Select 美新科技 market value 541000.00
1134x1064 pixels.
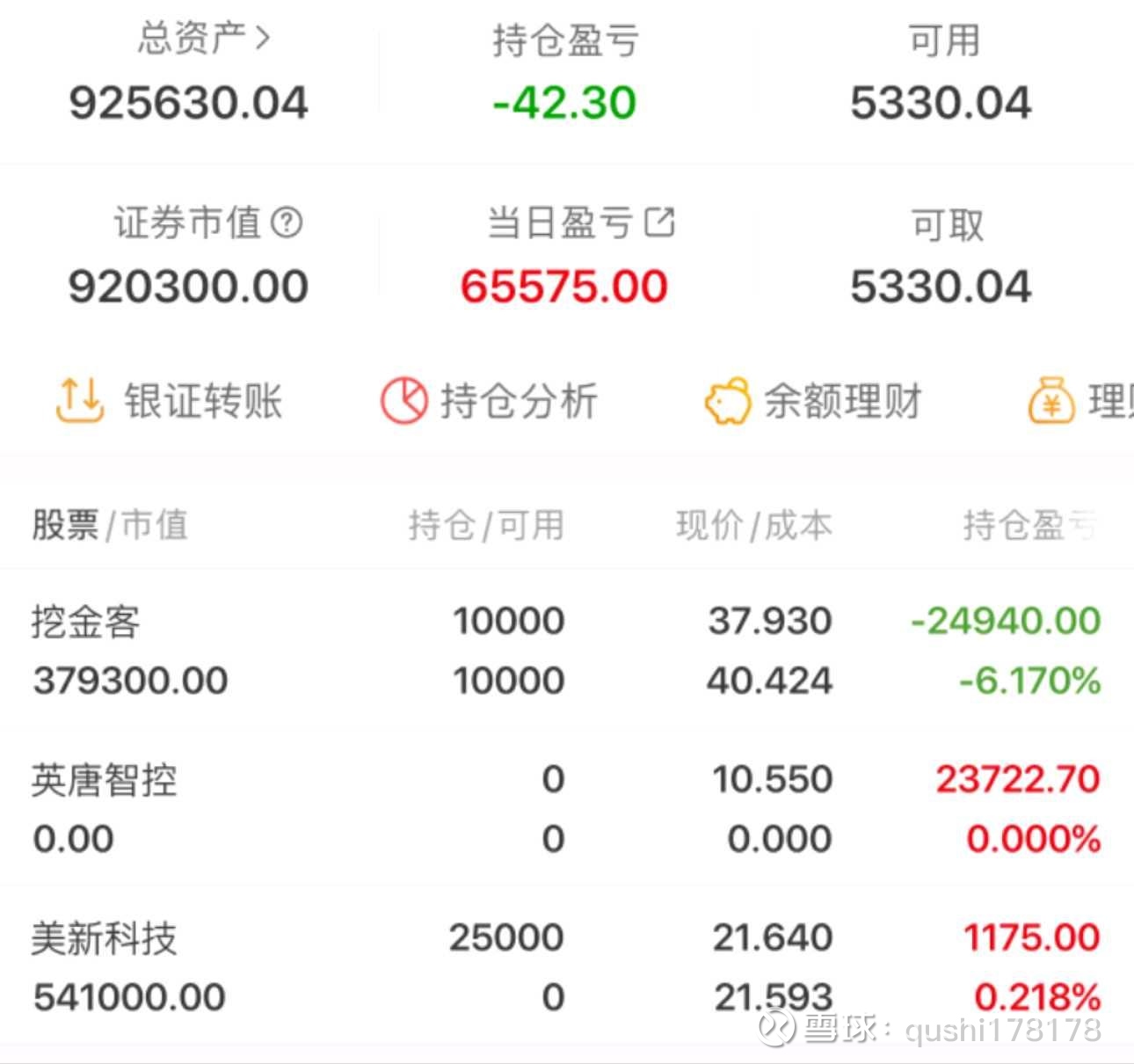[x=129, y=997]
